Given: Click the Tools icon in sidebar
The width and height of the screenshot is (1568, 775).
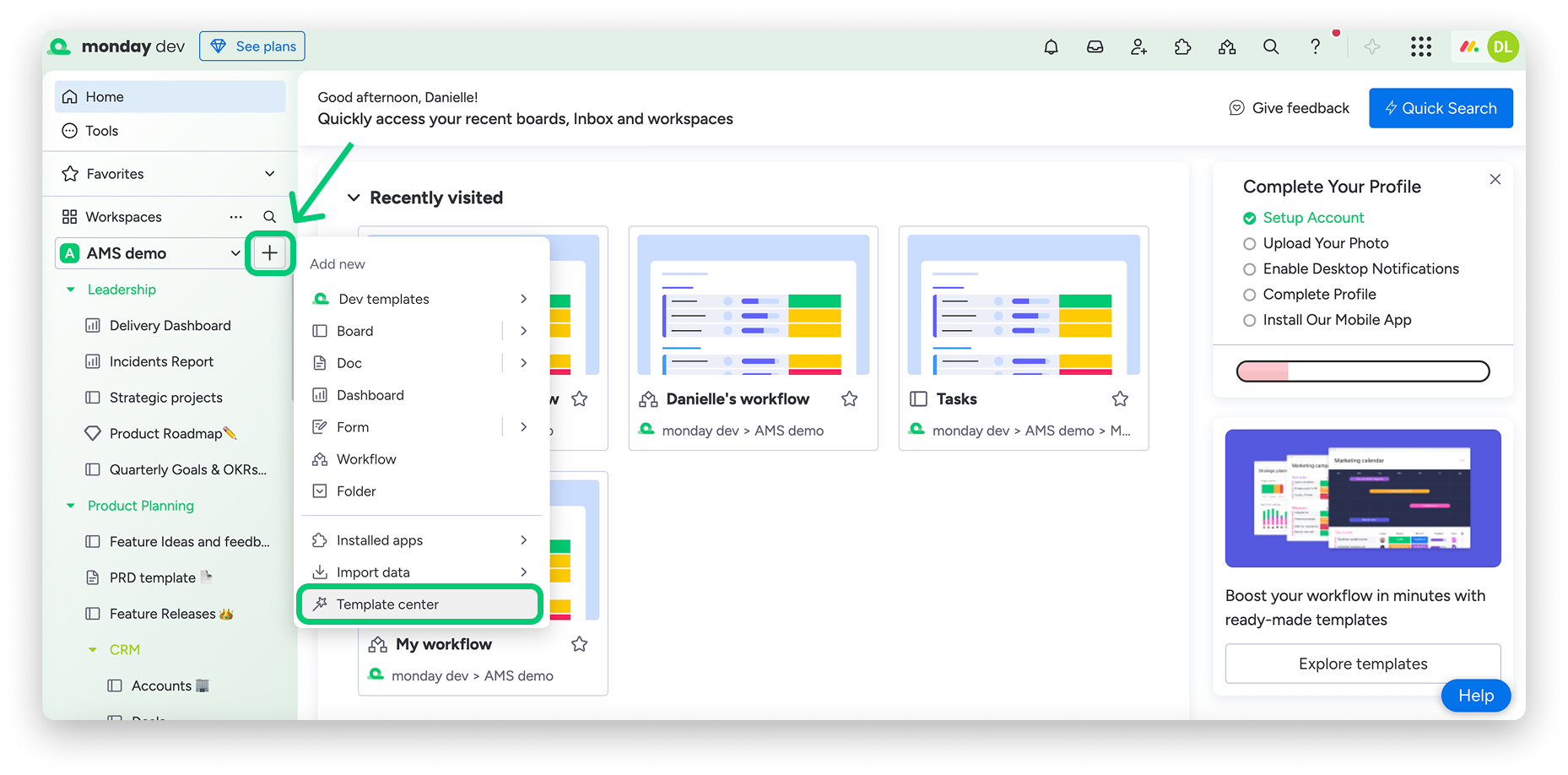Looking at the screenshot, I should 70,131.
